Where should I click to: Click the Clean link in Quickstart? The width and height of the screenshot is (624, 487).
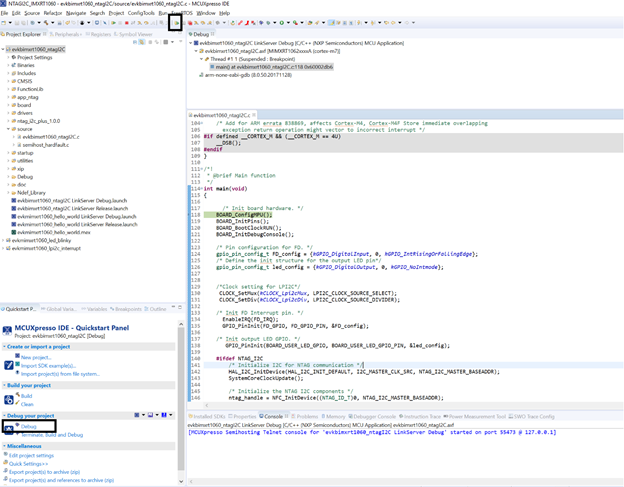pos(27,404)
